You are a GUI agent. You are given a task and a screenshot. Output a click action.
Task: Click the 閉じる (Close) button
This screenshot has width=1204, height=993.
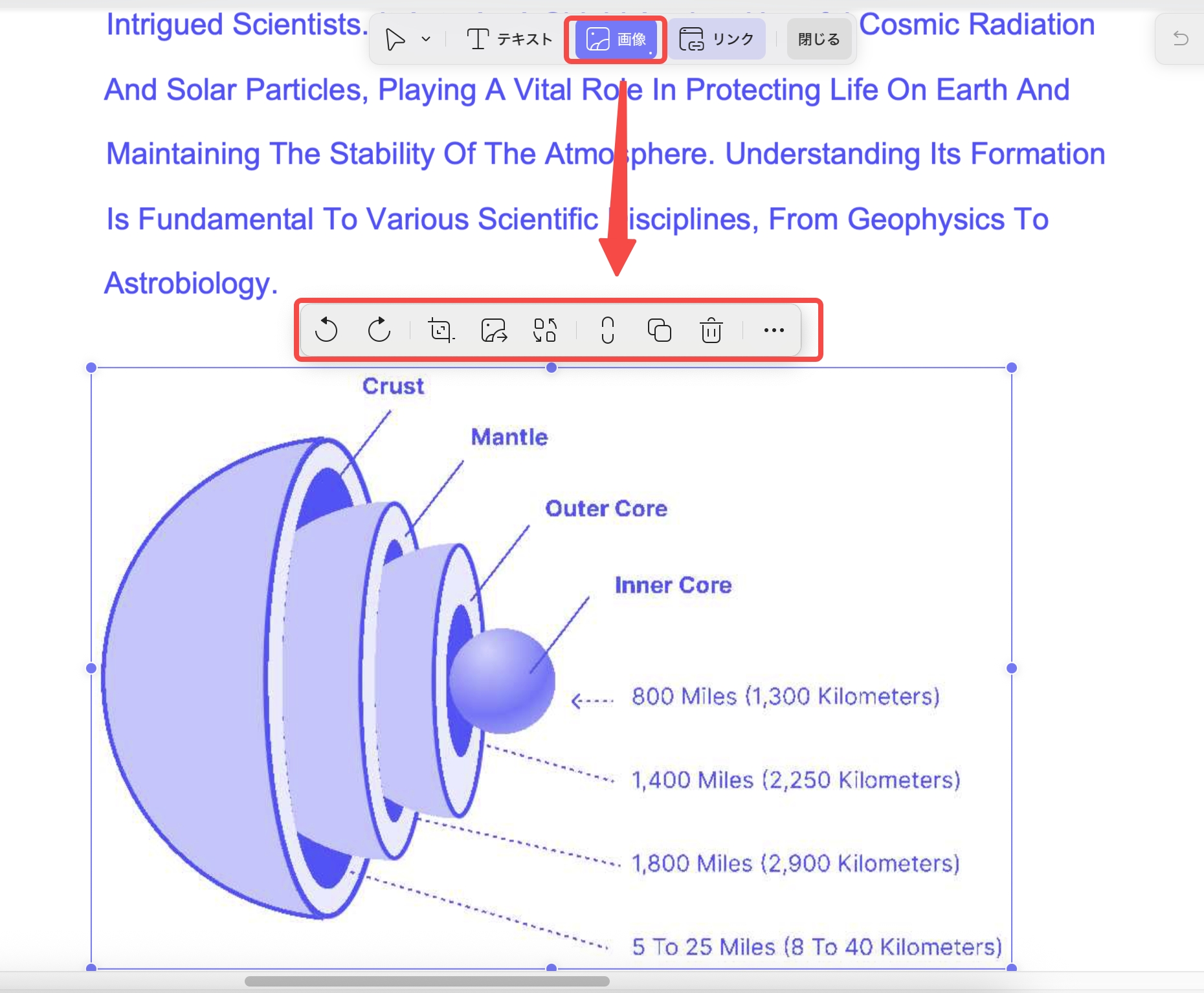(819, 39)
